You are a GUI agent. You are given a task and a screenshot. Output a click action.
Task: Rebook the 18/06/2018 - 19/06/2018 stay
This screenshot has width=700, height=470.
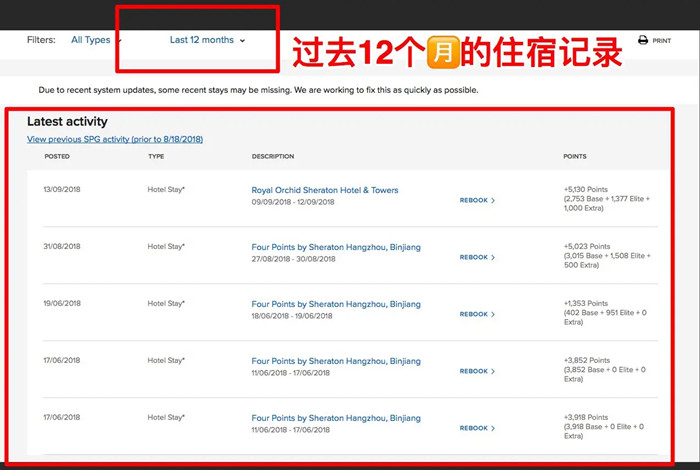tap(477, 314)
